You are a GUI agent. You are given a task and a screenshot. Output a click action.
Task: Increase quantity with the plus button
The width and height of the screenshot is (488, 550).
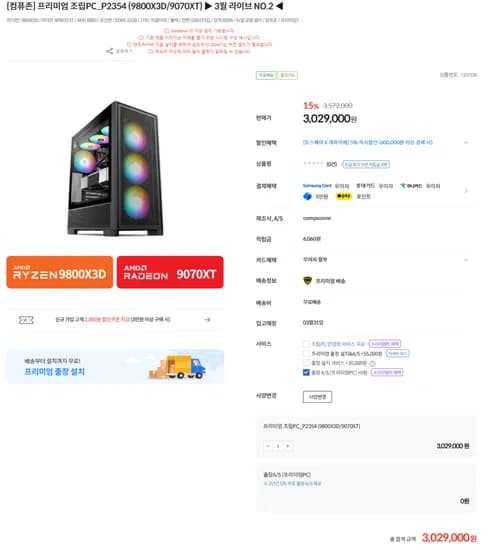(x=288, y=446)
